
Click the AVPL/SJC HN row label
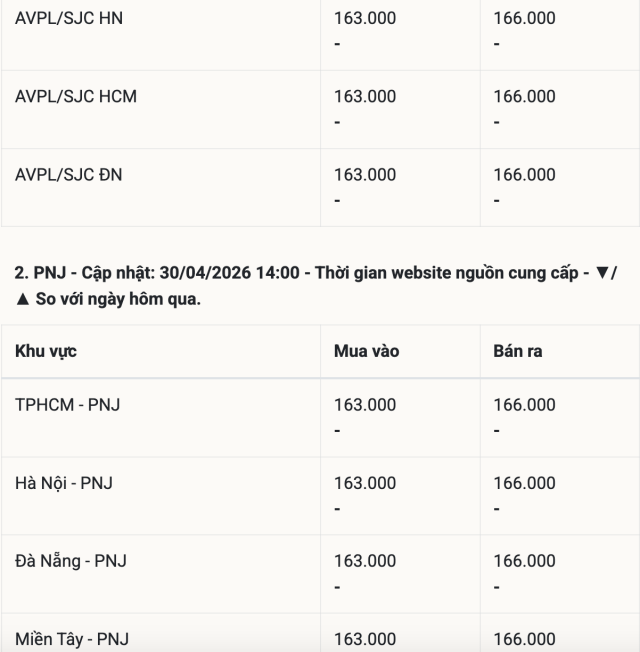[70, 19]
